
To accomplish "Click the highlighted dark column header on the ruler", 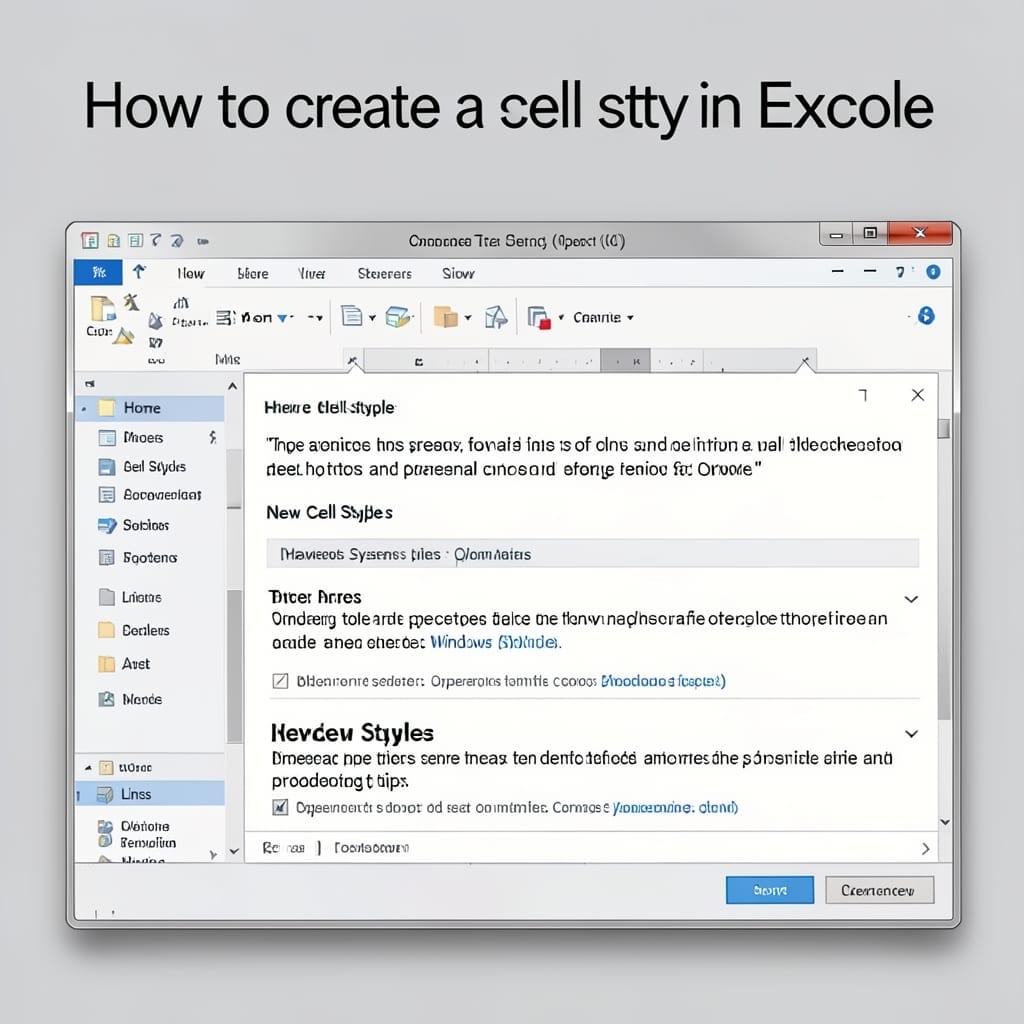I will [x=625, y=360].
